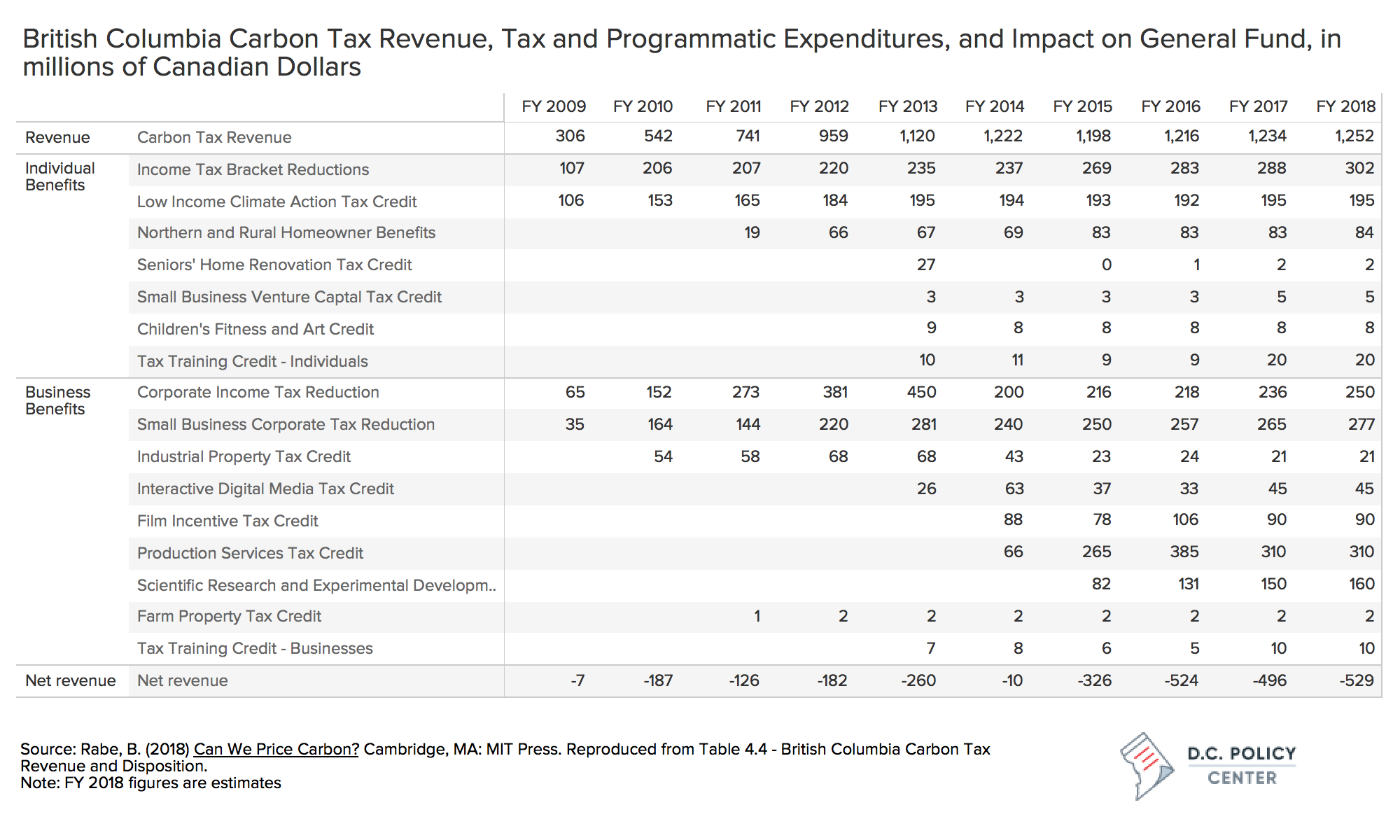The height and width of the screenshot is (840, 1400).
Task: Click Net revenue value -7
Action: click(577, 680)
